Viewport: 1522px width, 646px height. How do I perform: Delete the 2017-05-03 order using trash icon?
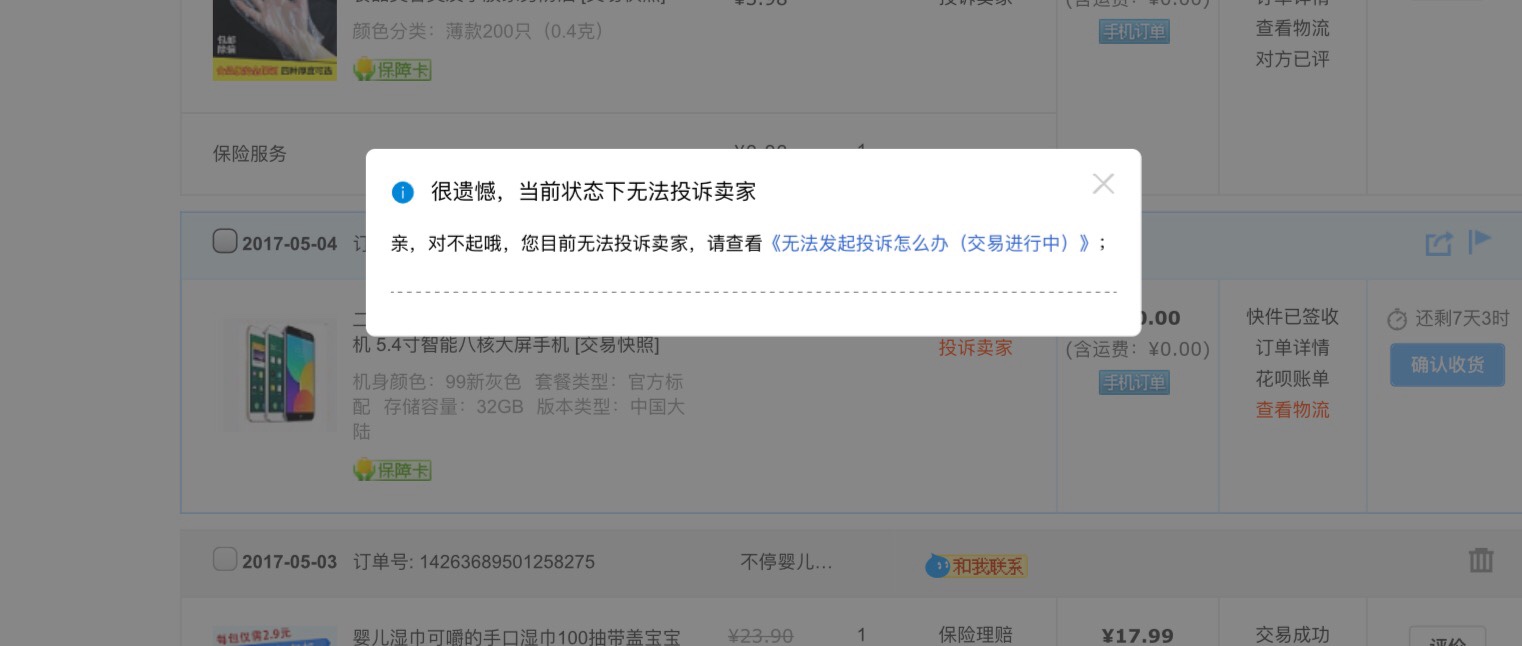click(x=1481, y=560)
